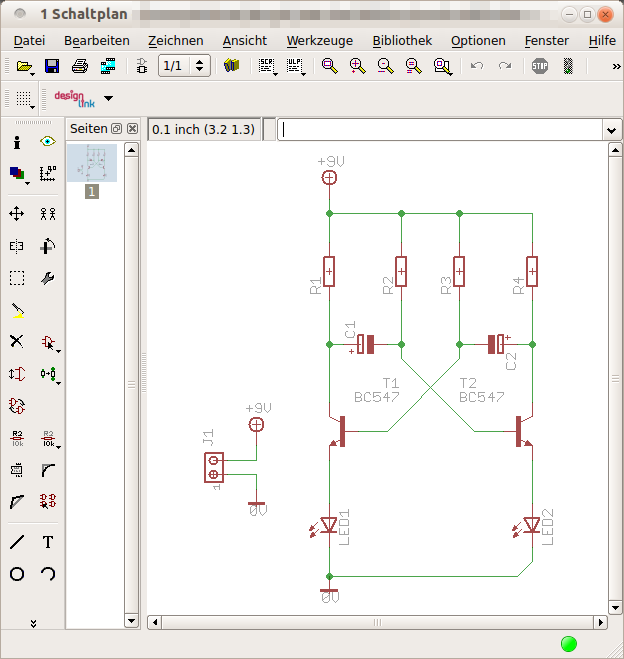
Task: Choose the Circle drawing tool
Action: pos(17,574)
